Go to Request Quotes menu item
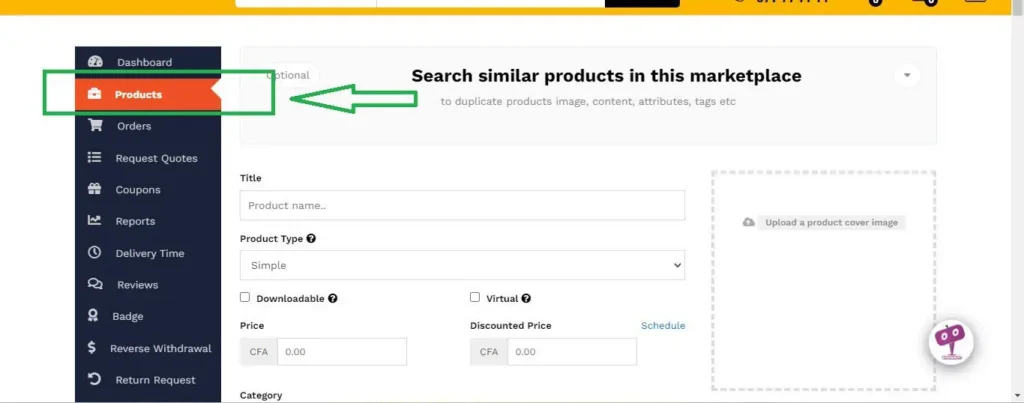This screenshot has width=1024, height=403. [x=156, y=158]
